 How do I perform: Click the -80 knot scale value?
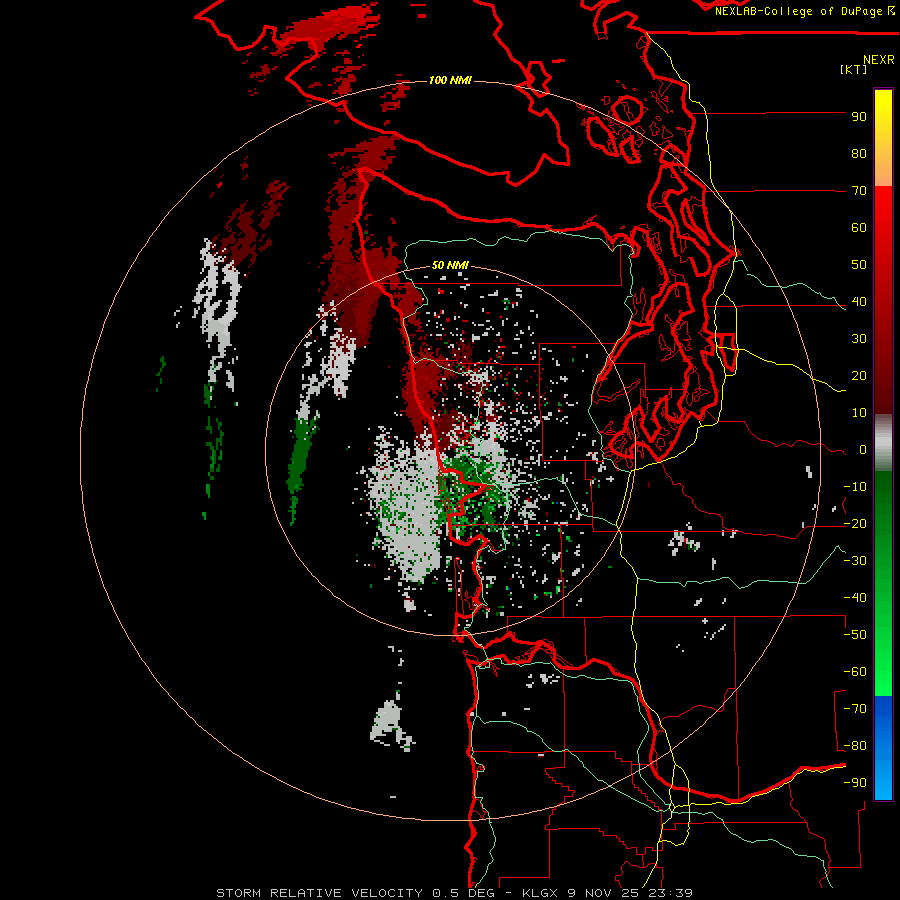click(x=855, y=746)
